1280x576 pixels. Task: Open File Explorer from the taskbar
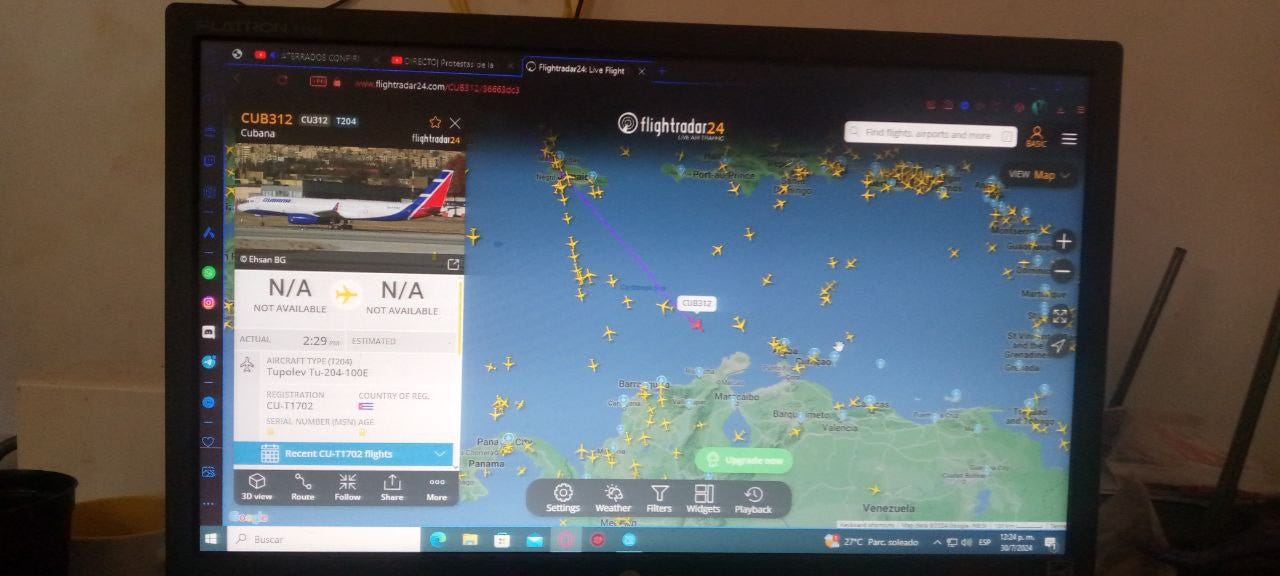470,539
